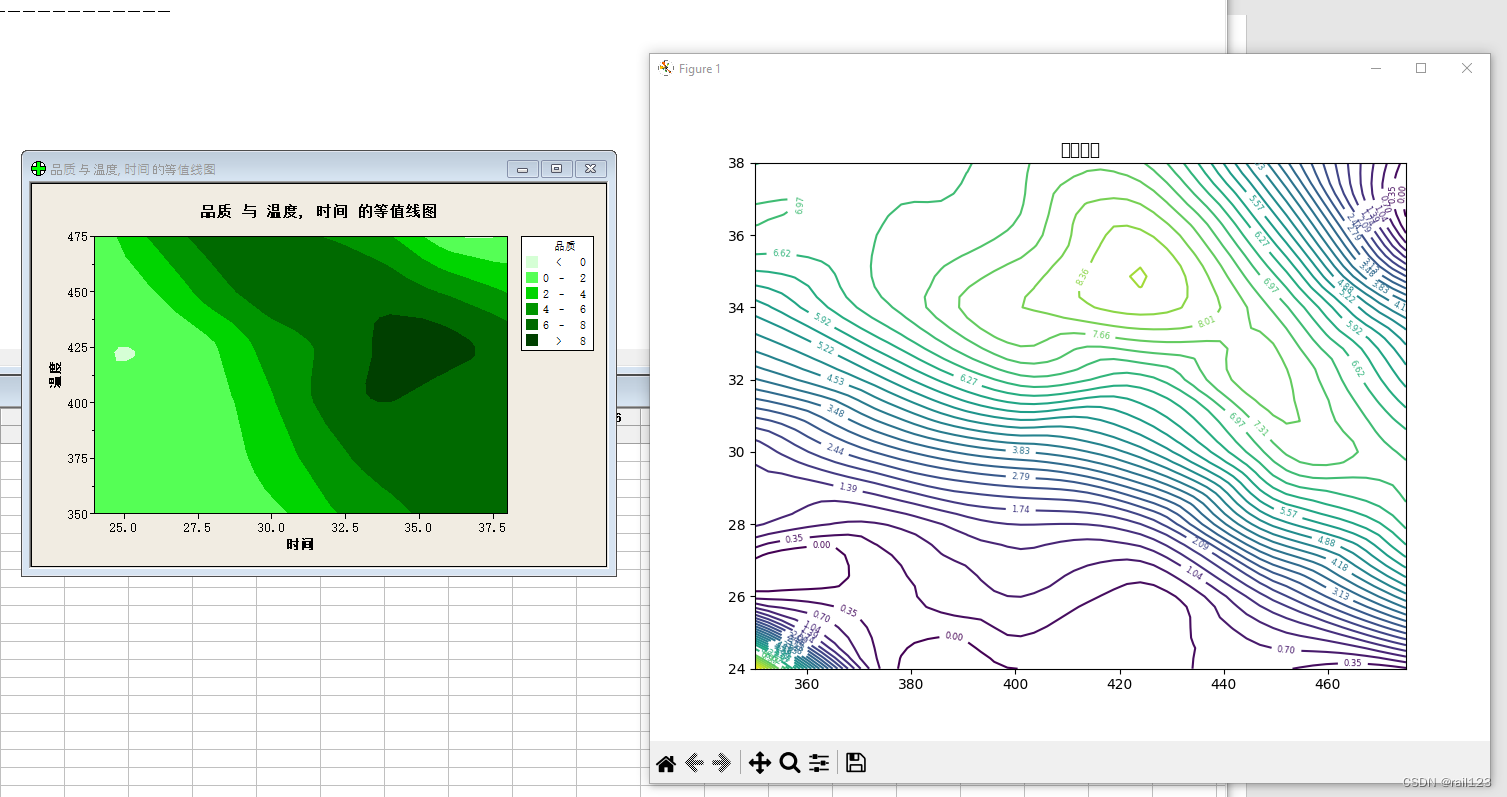Click the small diamond contour at peak

(x=1138, y=278)
